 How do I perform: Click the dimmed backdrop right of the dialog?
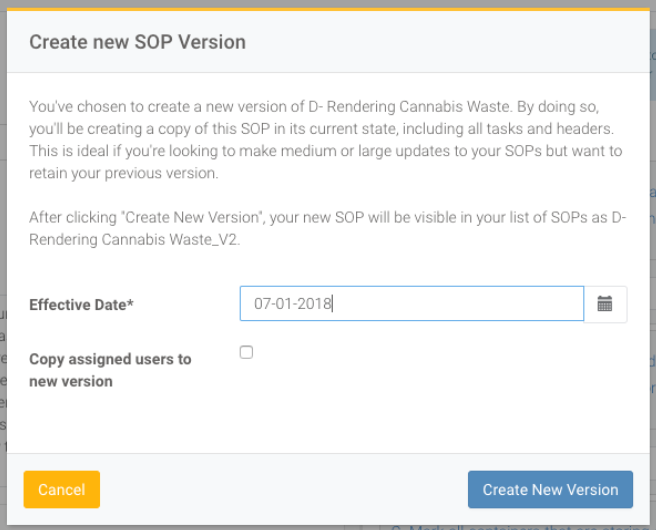[652, 300]
